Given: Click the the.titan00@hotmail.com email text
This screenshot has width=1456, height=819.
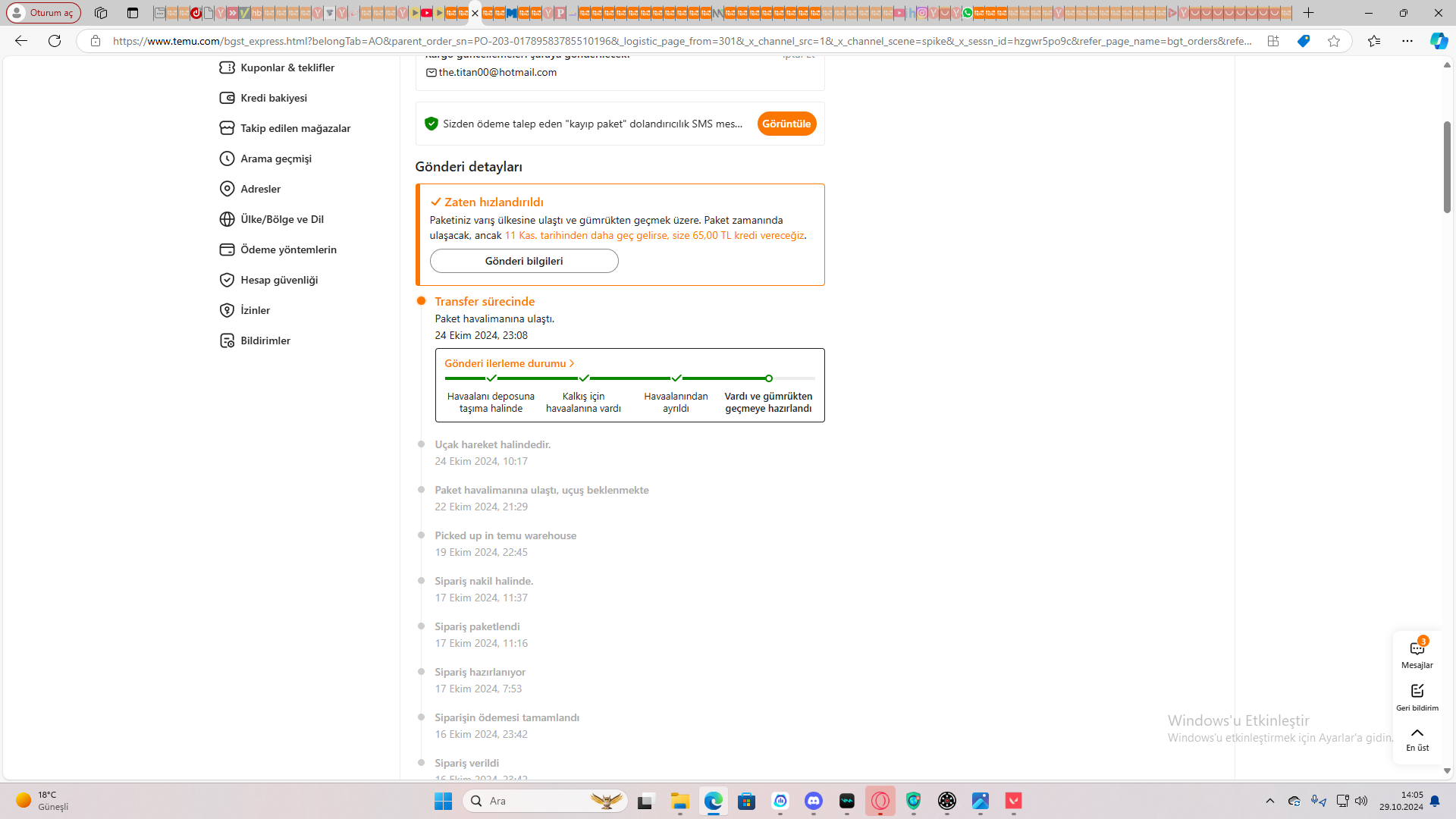Looking at the screenshot, I should [497, 72].
